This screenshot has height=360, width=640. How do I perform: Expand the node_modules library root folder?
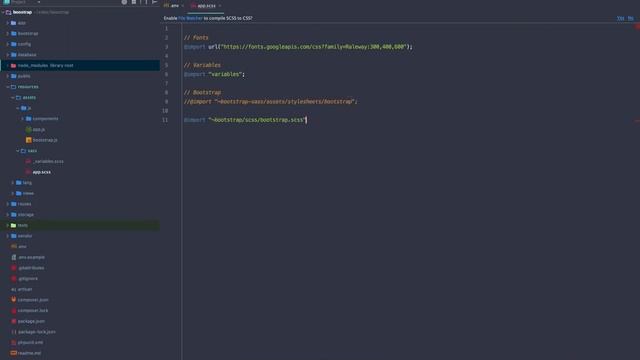tap(8, 65)
